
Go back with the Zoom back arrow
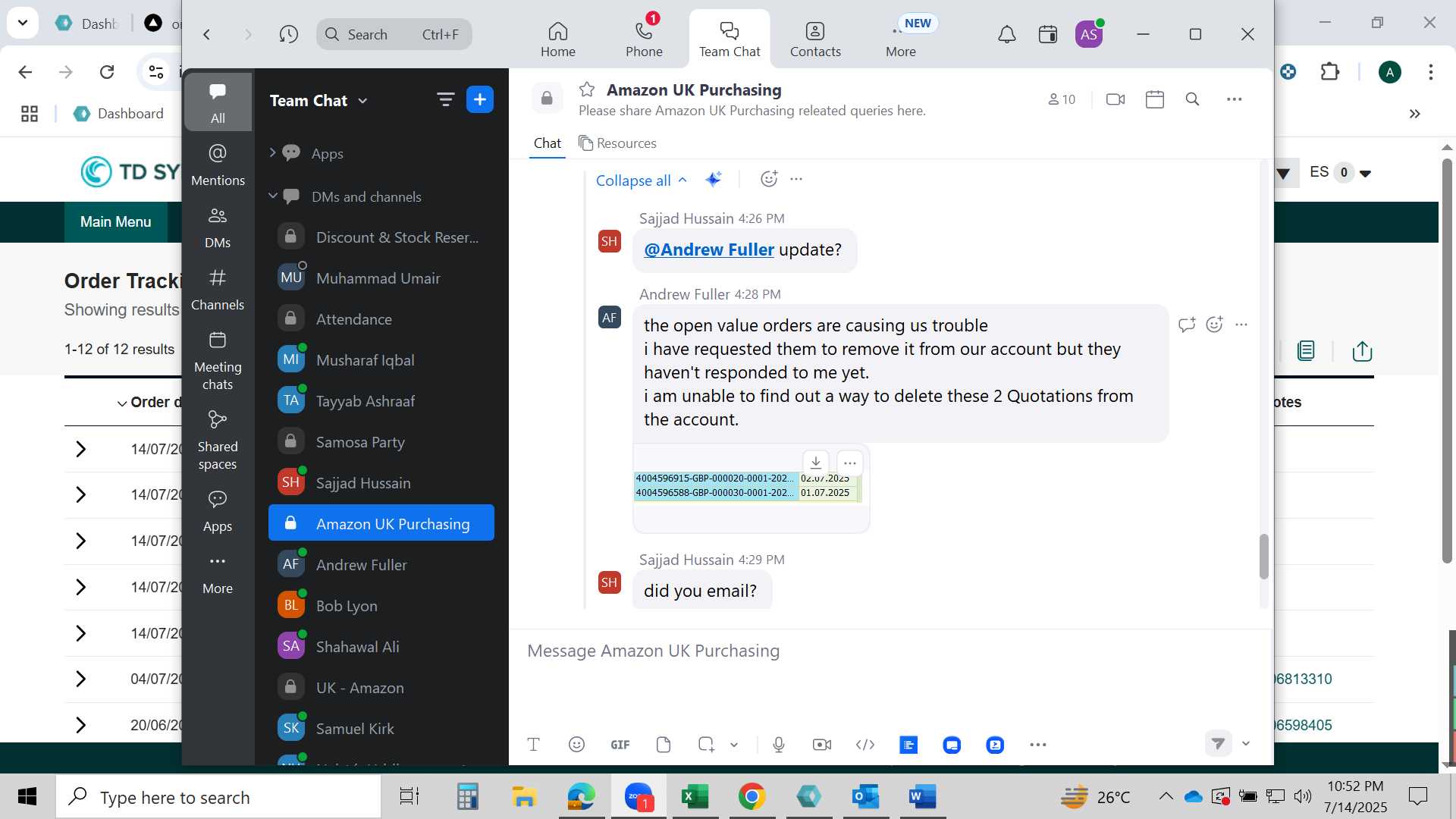[207, 34]
